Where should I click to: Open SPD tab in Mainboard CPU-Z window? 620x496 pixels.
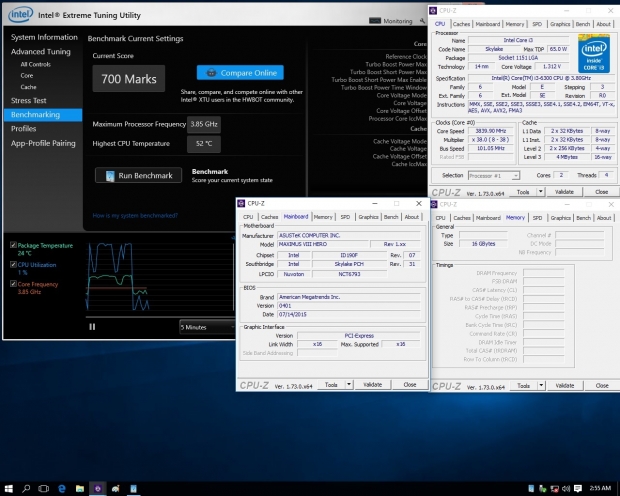coord(345,217)
